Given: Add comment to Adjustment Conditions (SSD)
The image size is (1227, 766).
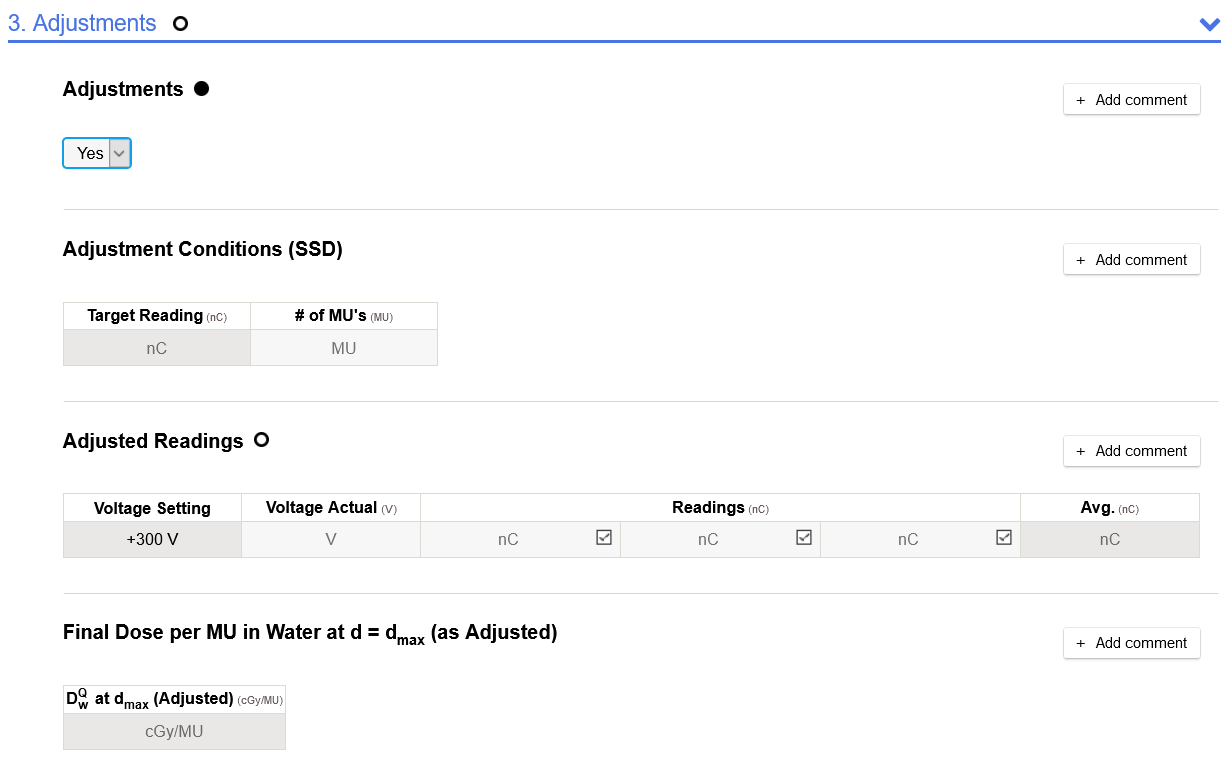Looking at the screenshot, I should coord(1131,260).
